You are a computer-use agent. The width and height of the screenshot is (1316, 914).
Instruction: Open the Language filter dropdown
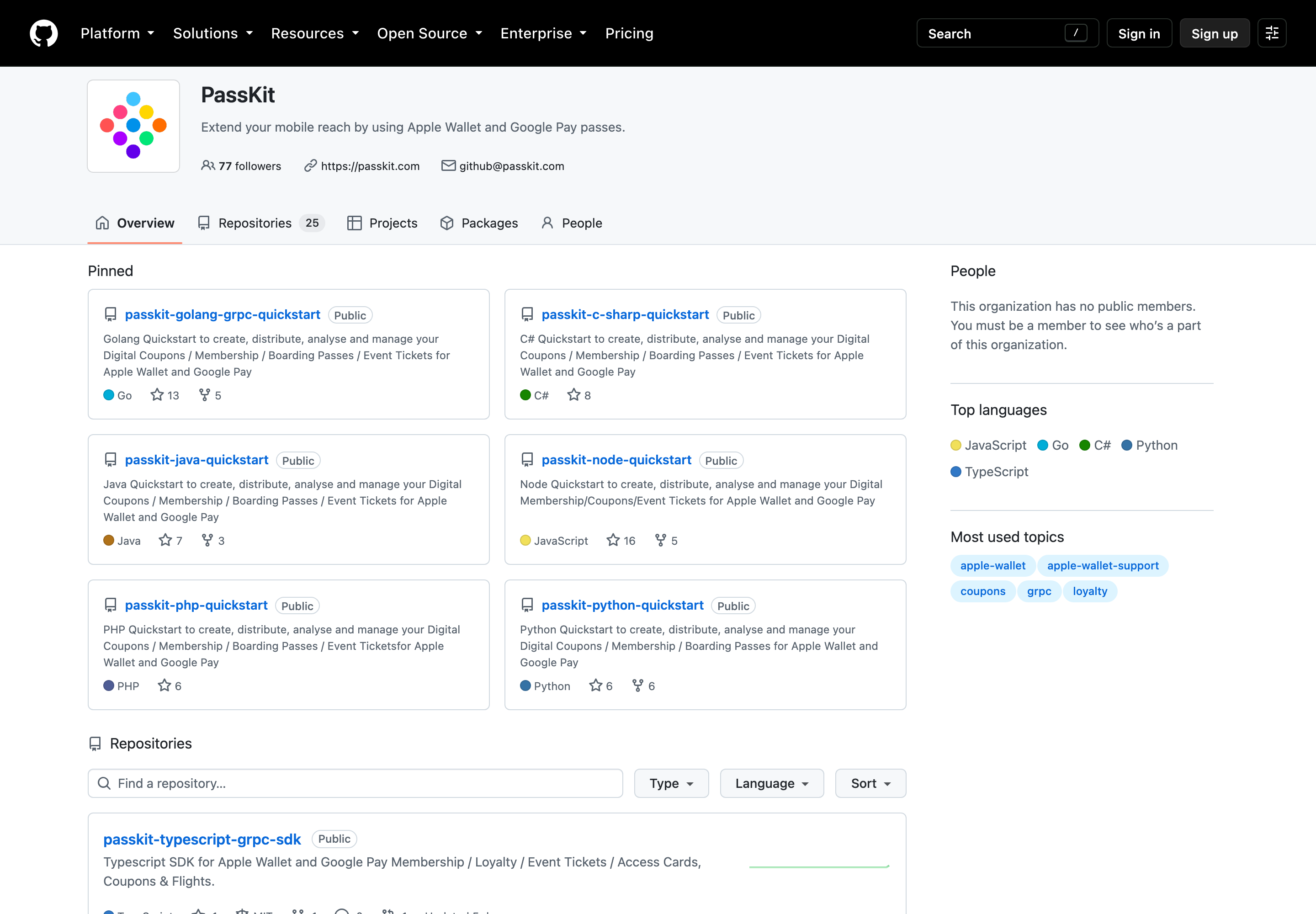(x=772, y=783)
